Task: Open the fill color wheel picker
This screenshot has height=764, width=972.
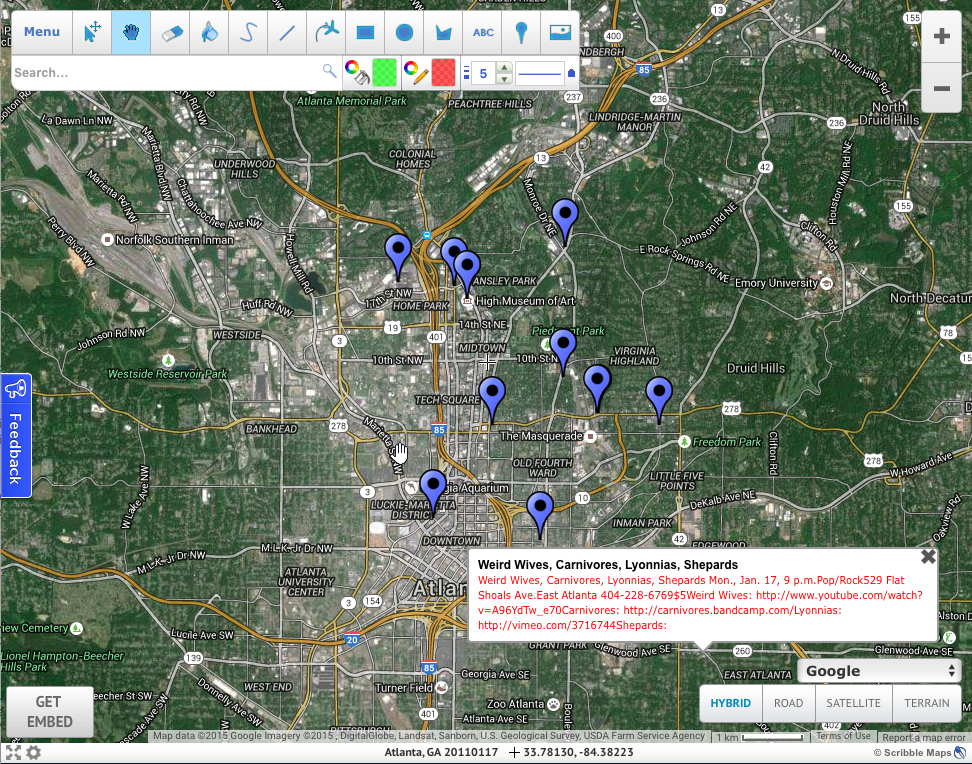Action: (356, 73)
